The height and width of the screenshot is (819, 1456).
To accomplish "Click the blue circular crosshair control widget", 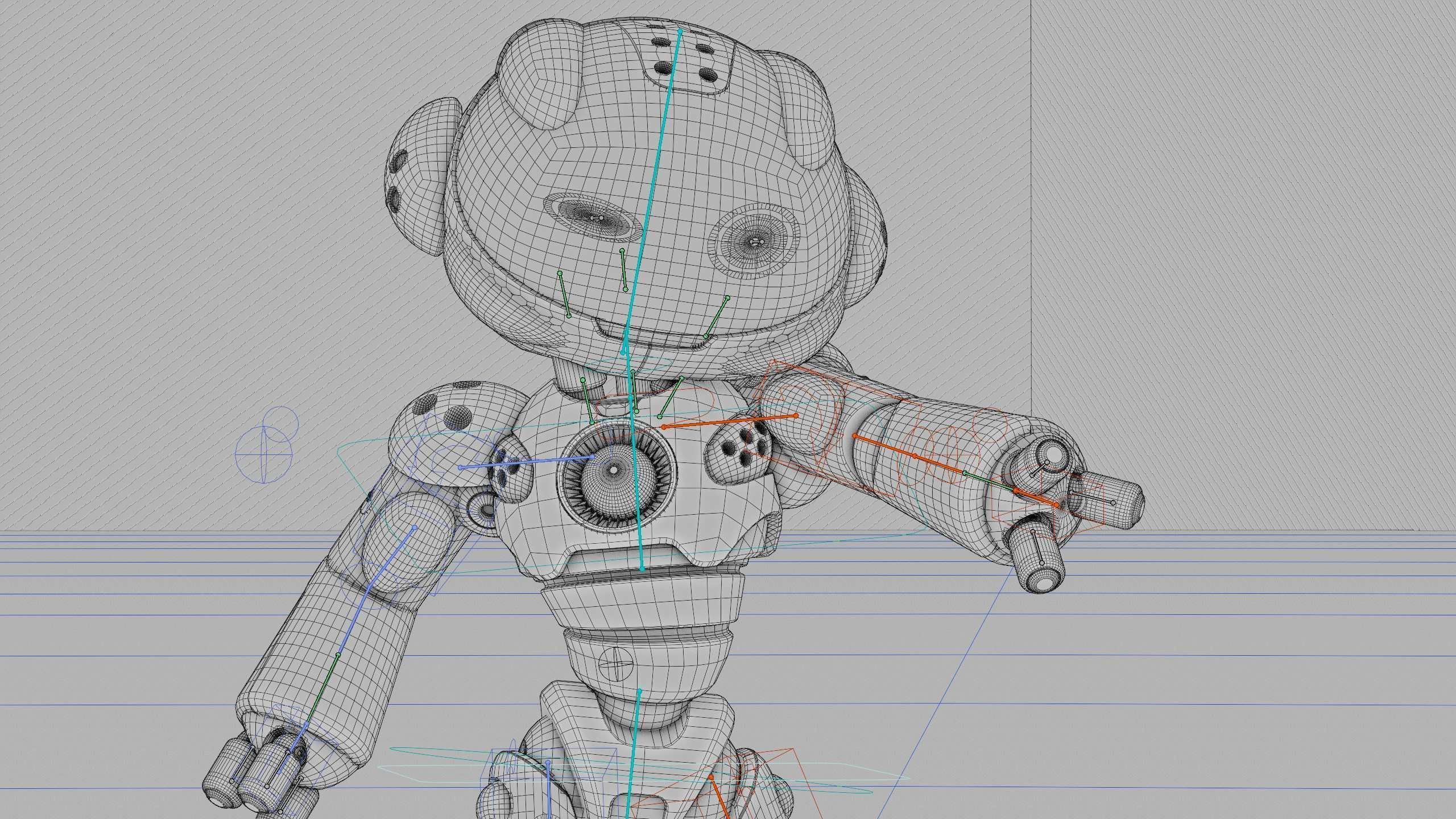I will pos(264,454).
